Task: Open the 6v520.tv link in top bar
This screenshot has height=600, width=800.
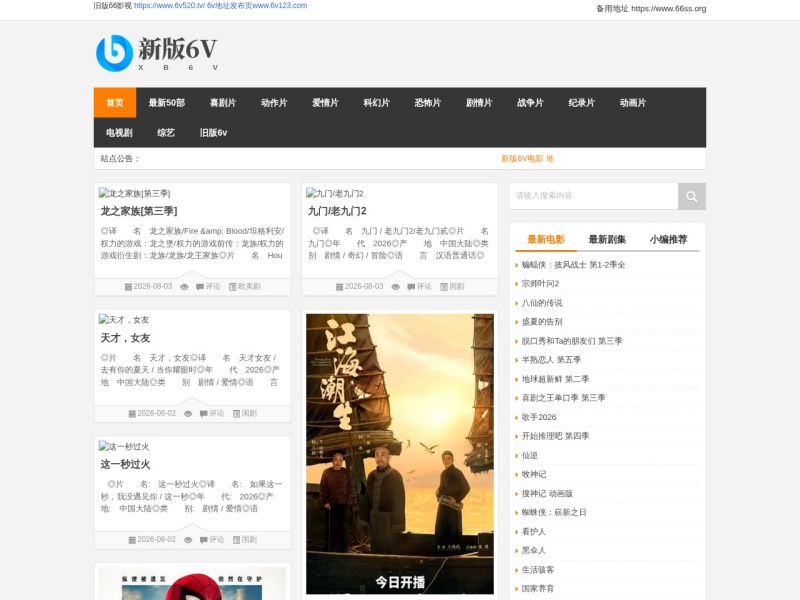Action: click(169, 6)
